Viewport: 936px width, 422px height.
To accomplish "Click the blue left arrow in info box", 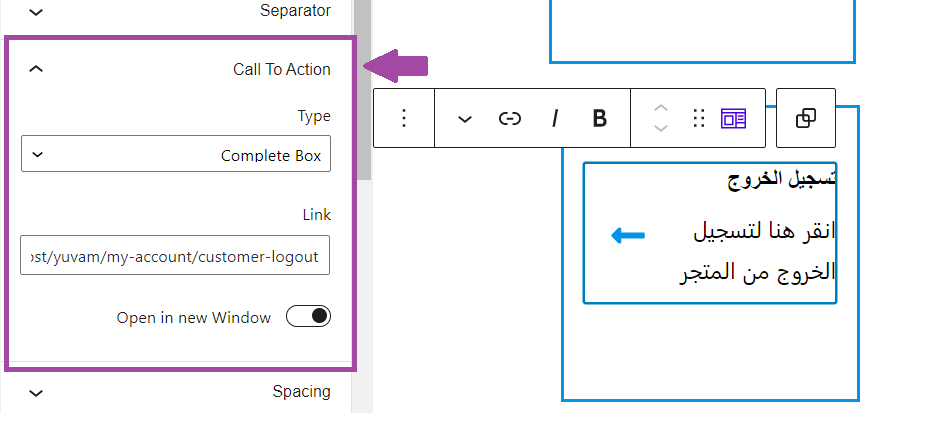I will point(628,235).
